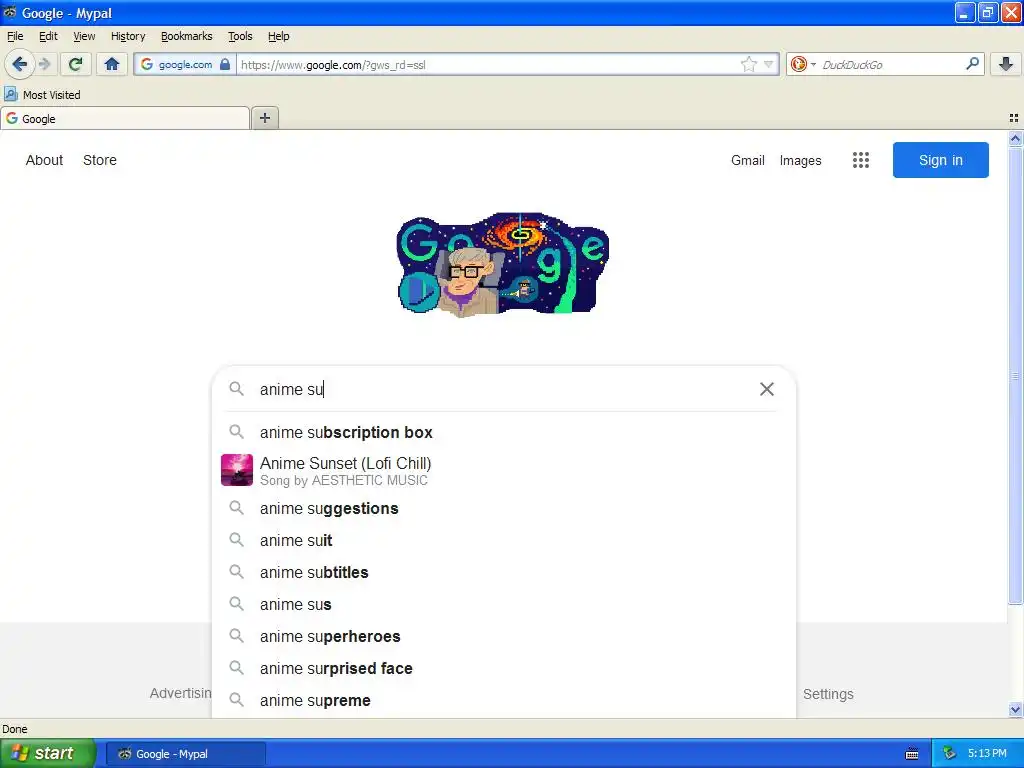Click the system tray icon beside clock
The width and height of the screenshot is (1024, 768).
(949, 754)
